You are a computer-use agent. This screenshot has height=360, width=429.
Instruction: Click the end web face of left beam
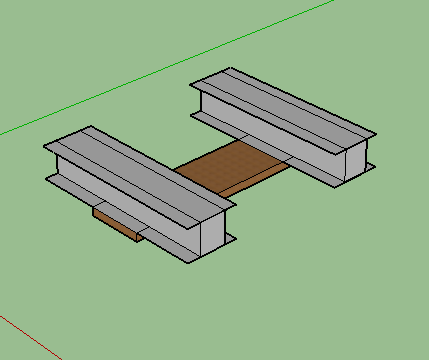(x=213, y=233)
